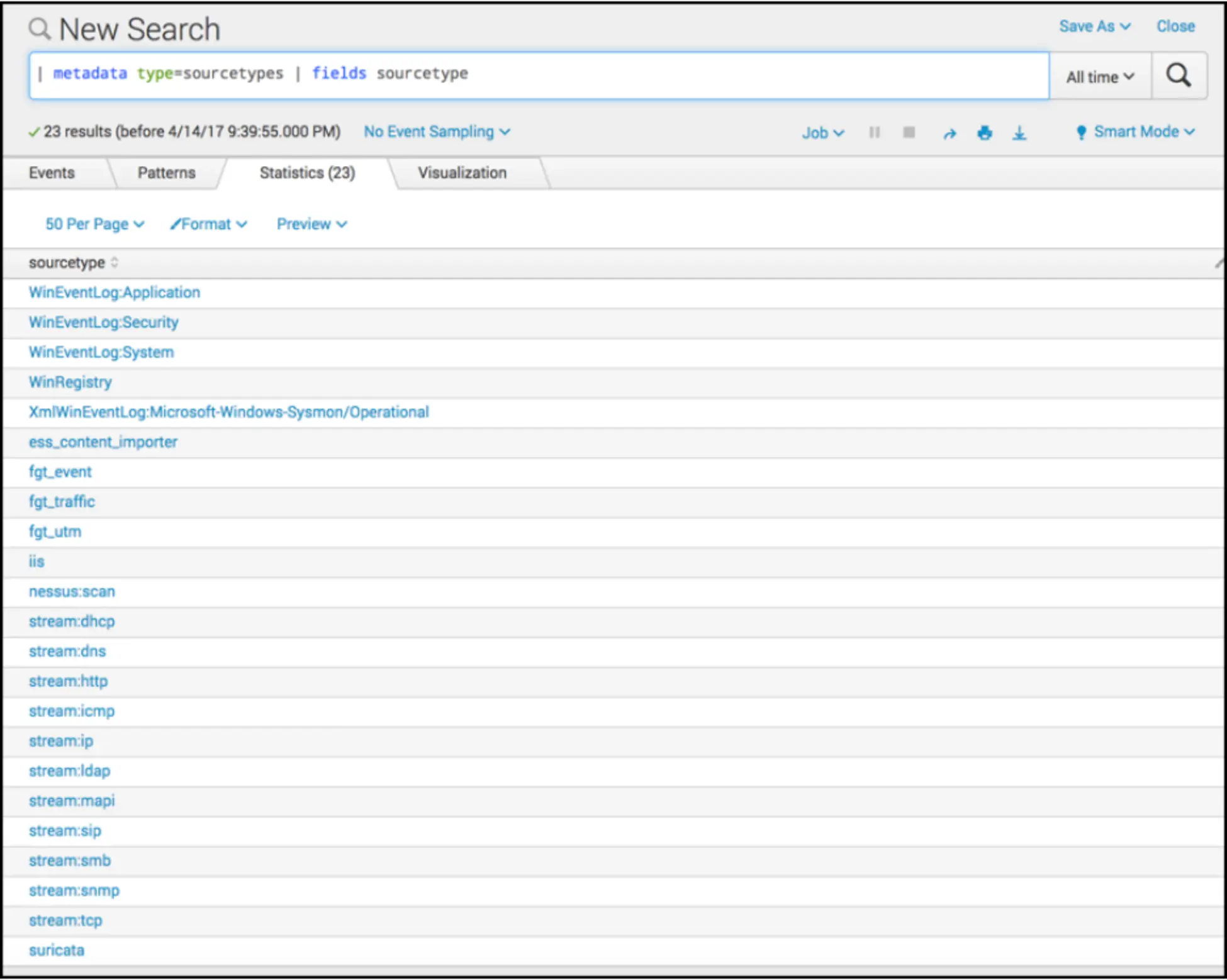Pause the running search job
The height and width of the screenshot is (980, 1227).
(875, 132)
